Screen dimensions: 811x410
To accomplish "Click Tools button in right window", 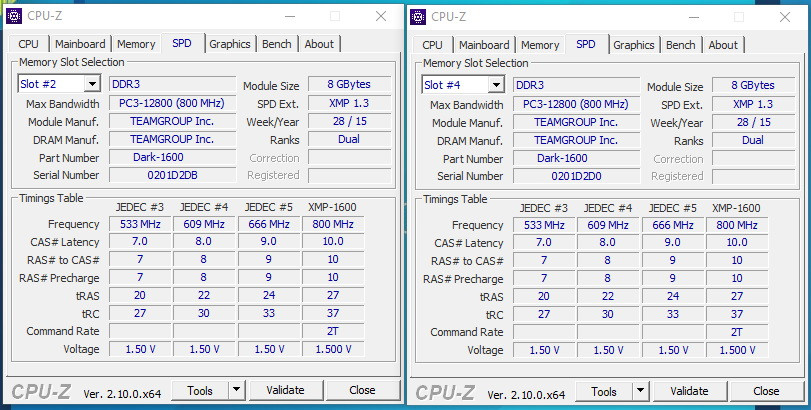I will tap(604, 391).
